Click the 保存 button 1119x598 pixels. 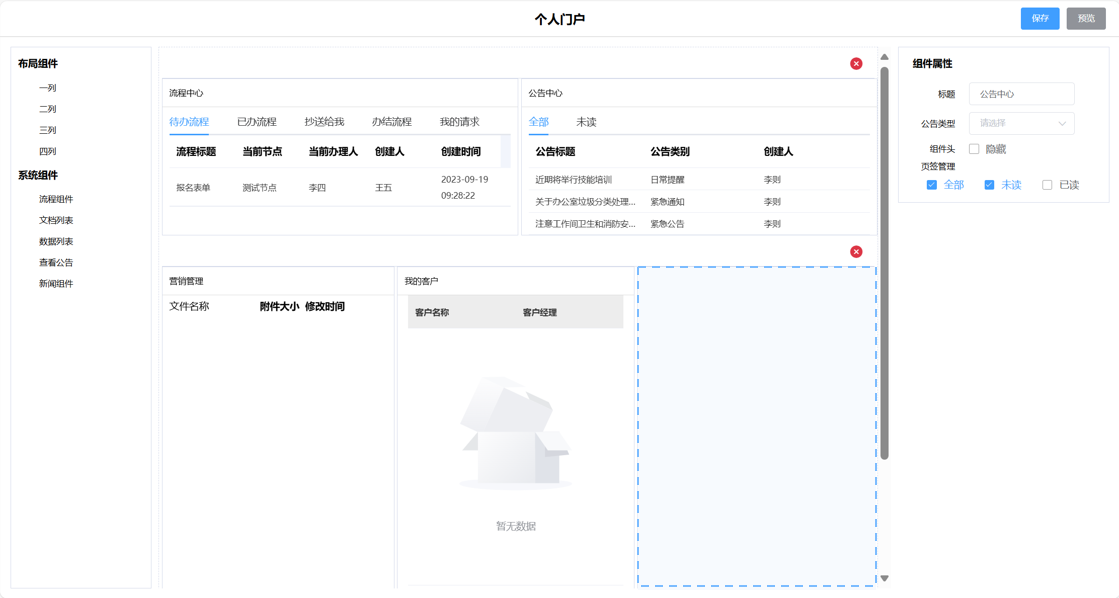click(1040, 18)
